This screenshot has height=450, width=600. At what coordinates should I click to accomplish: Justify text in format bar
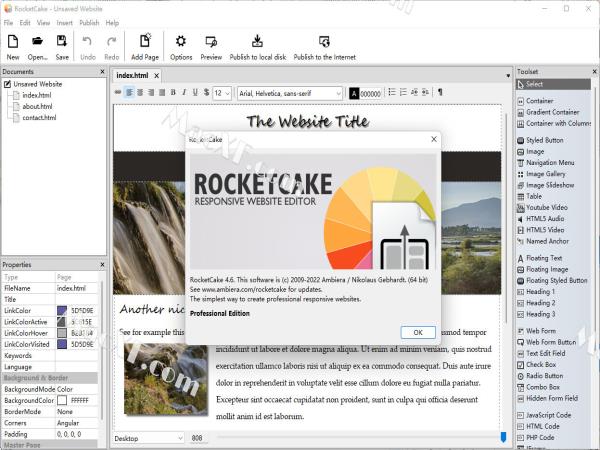pos(162,93)
